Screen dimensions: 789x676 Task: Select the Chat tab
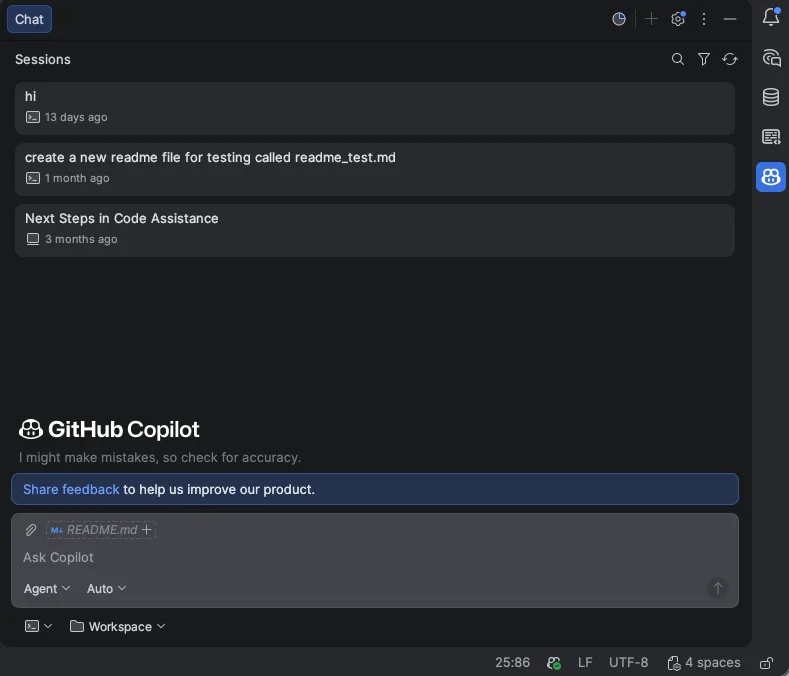click(29, 19)
